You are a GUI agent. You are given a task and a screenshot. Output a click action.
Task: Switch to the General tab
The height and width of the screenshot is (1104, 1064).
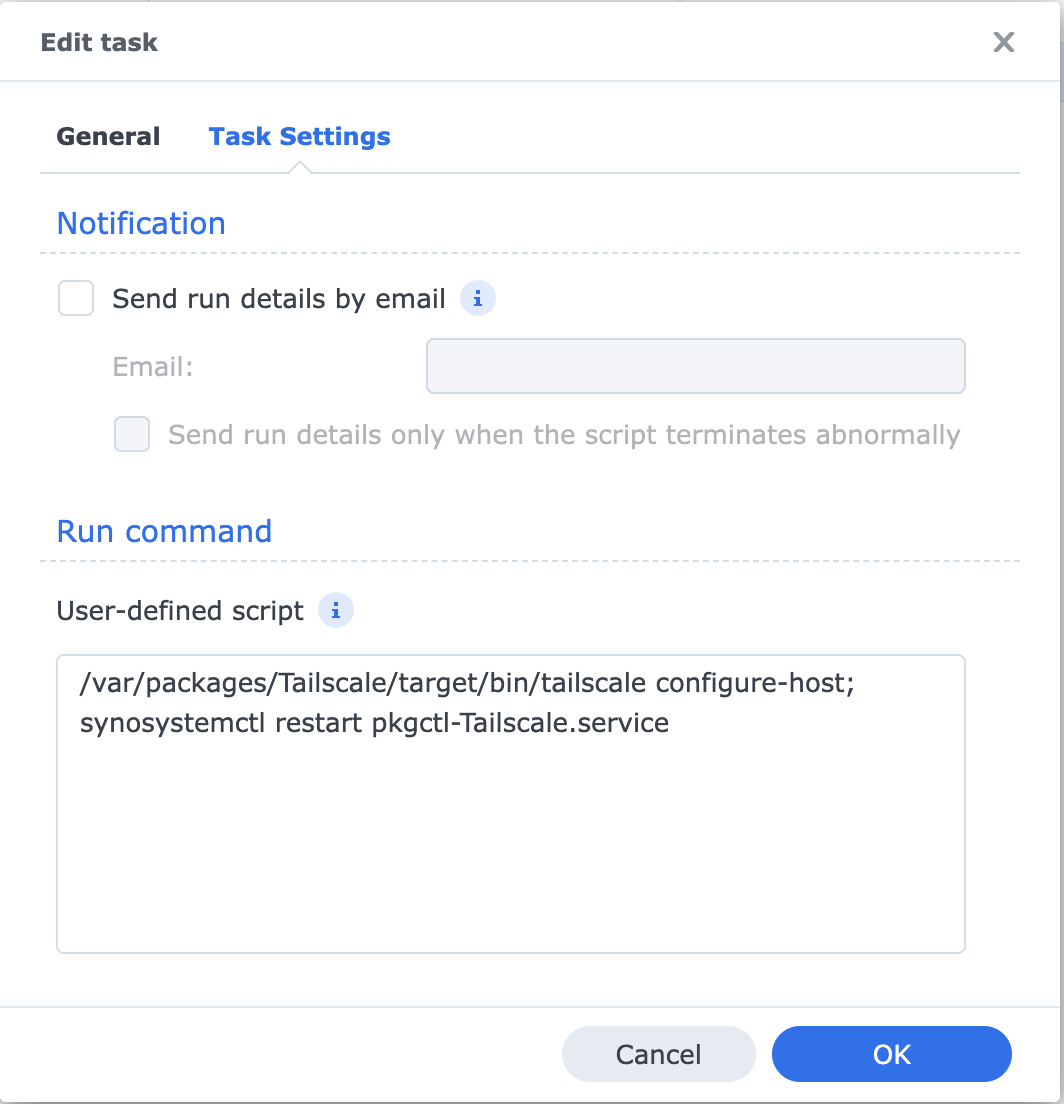pos(107,136)
